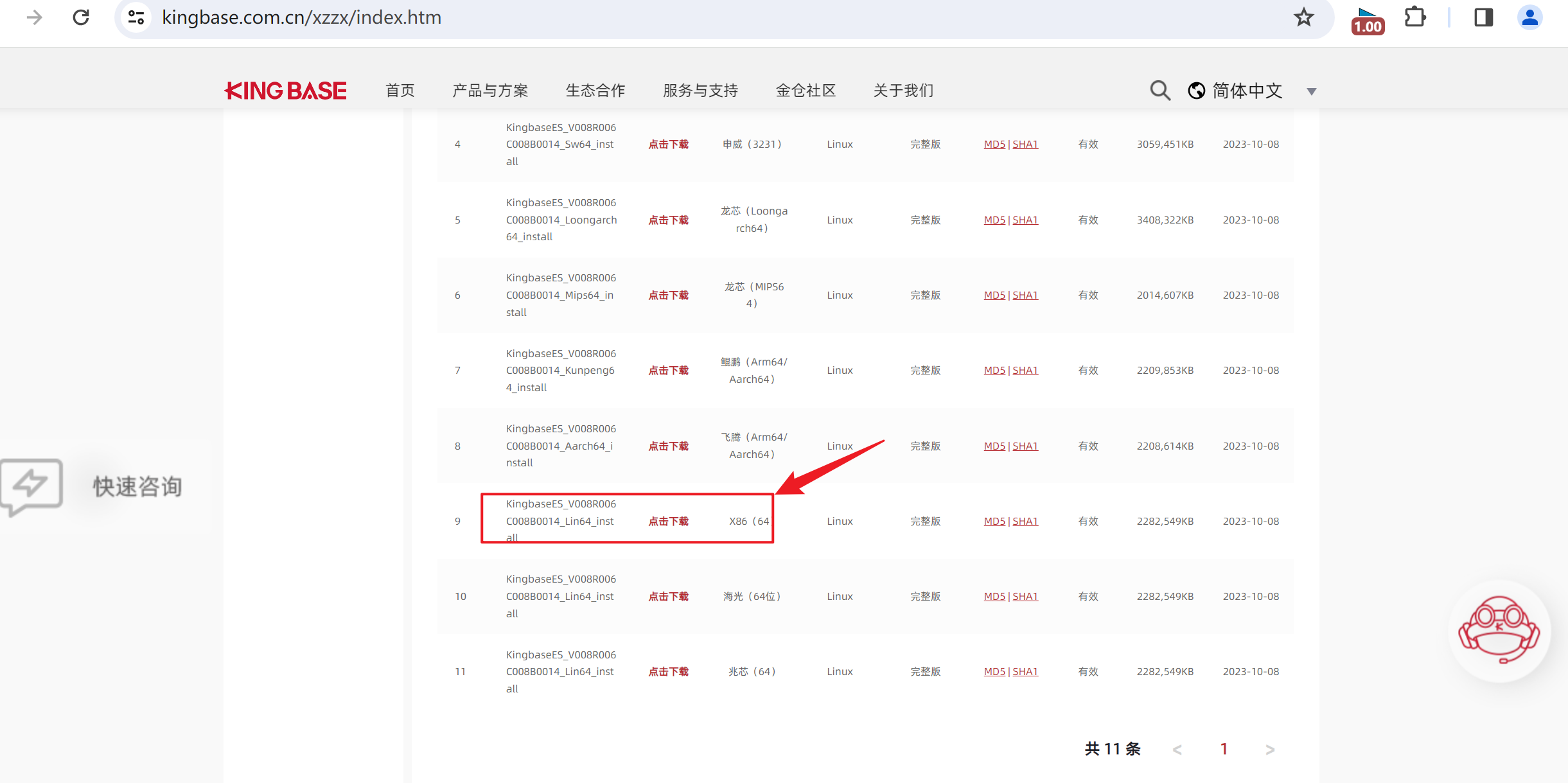The width and height of the screenshot is (1568, 783).
Task: Open the mascot assistant robot icon
Action: click(x=1499, y=631)
